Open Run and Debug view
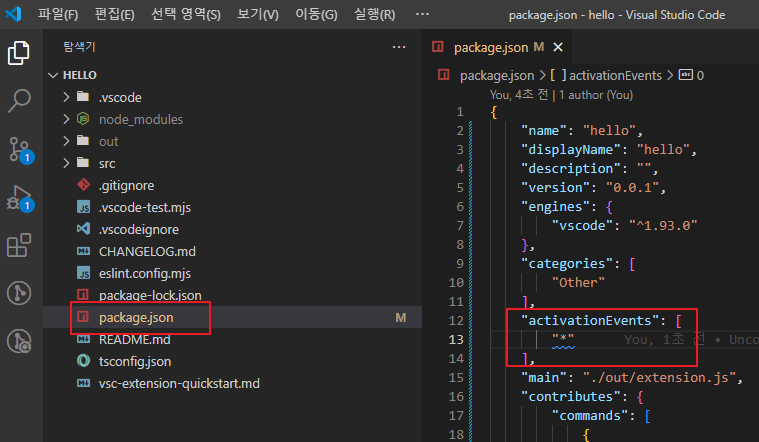 (20, 198)
